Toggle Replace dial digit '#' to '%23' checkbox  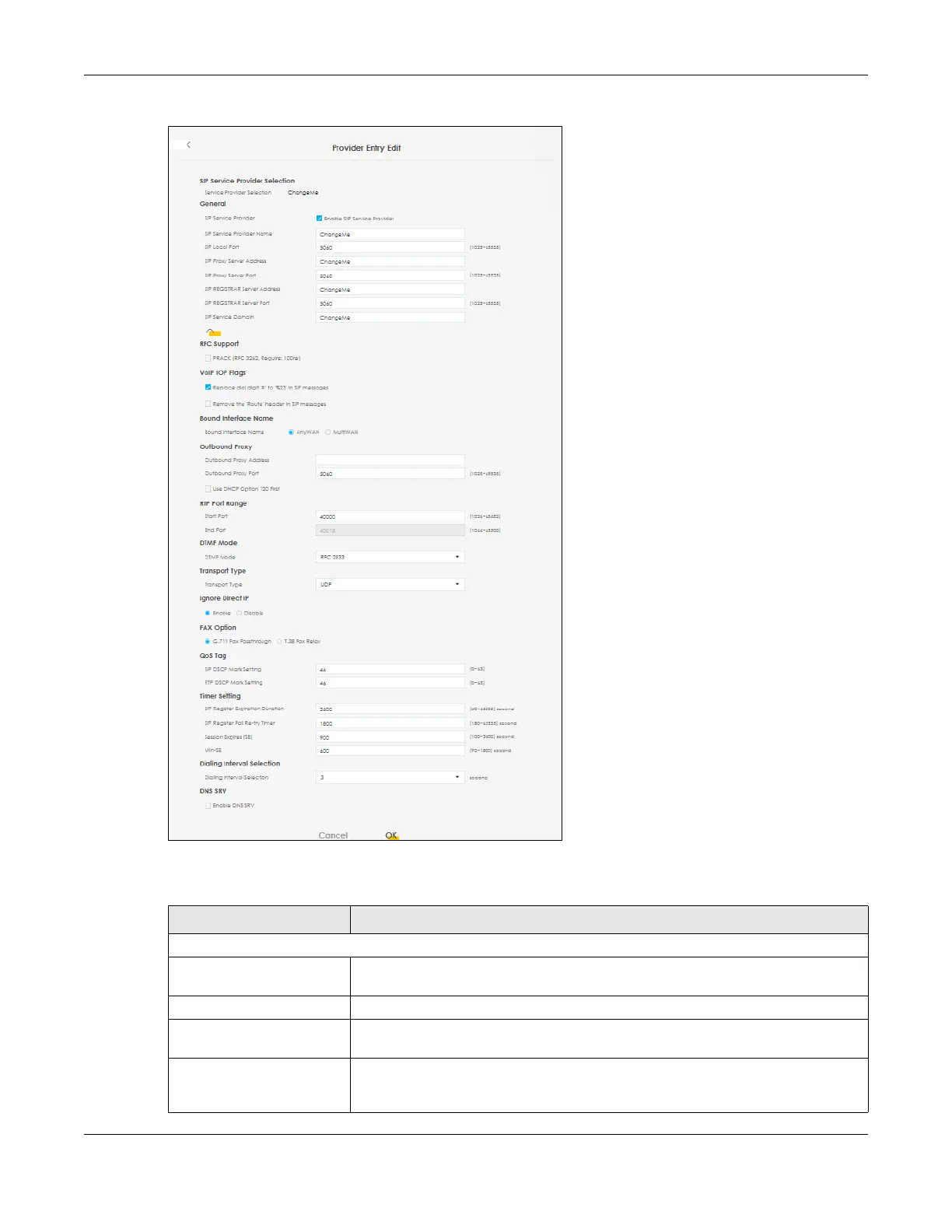(208, 387)
